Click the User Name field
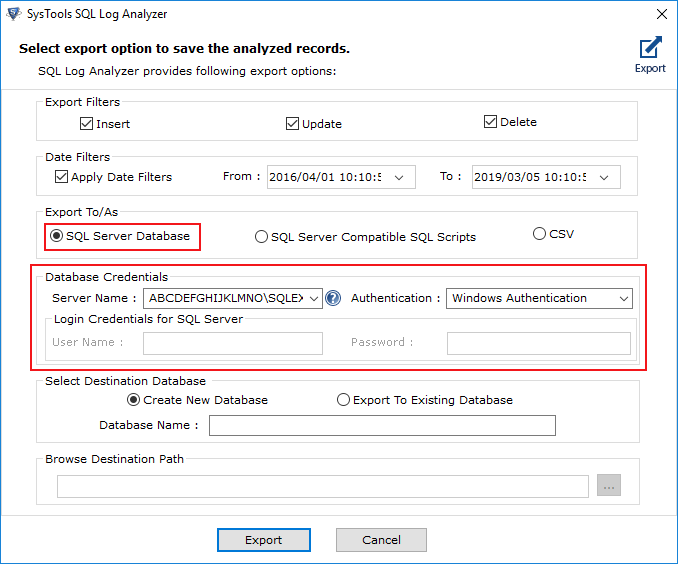This screenshot has height=564, width=679. click(x=233, y=344)
